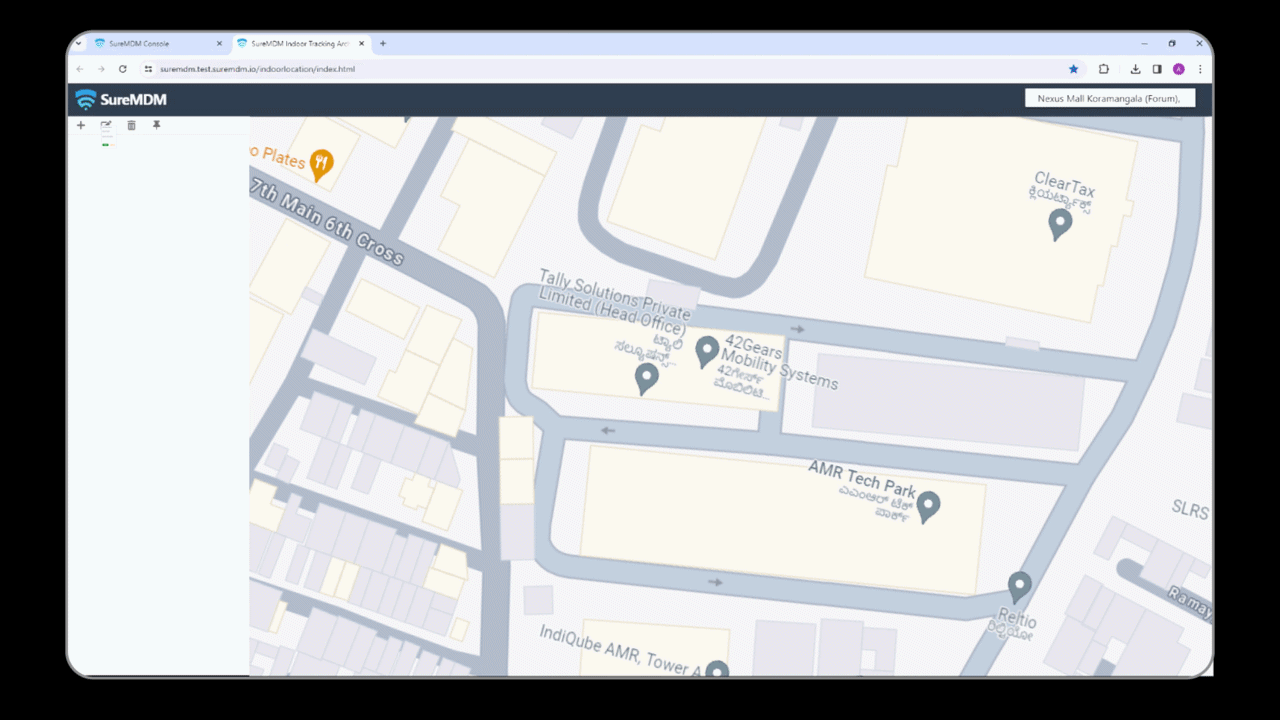Click the AMR Tech Park map pin
Viewport: 1280px width, 720px height.
pyautogui.click(x=929, y=507)
